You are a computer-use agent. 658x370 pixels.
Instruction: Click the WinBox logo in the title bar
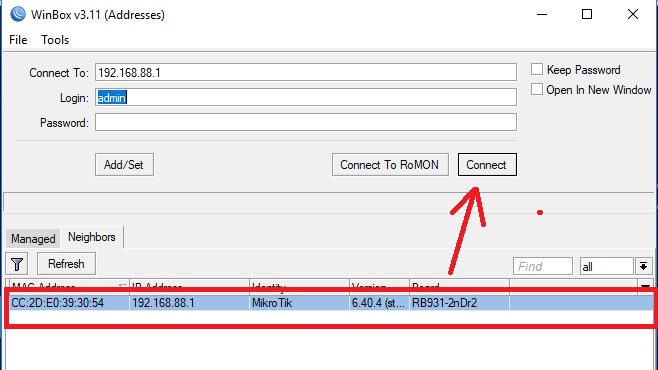(x=18, y=14)
